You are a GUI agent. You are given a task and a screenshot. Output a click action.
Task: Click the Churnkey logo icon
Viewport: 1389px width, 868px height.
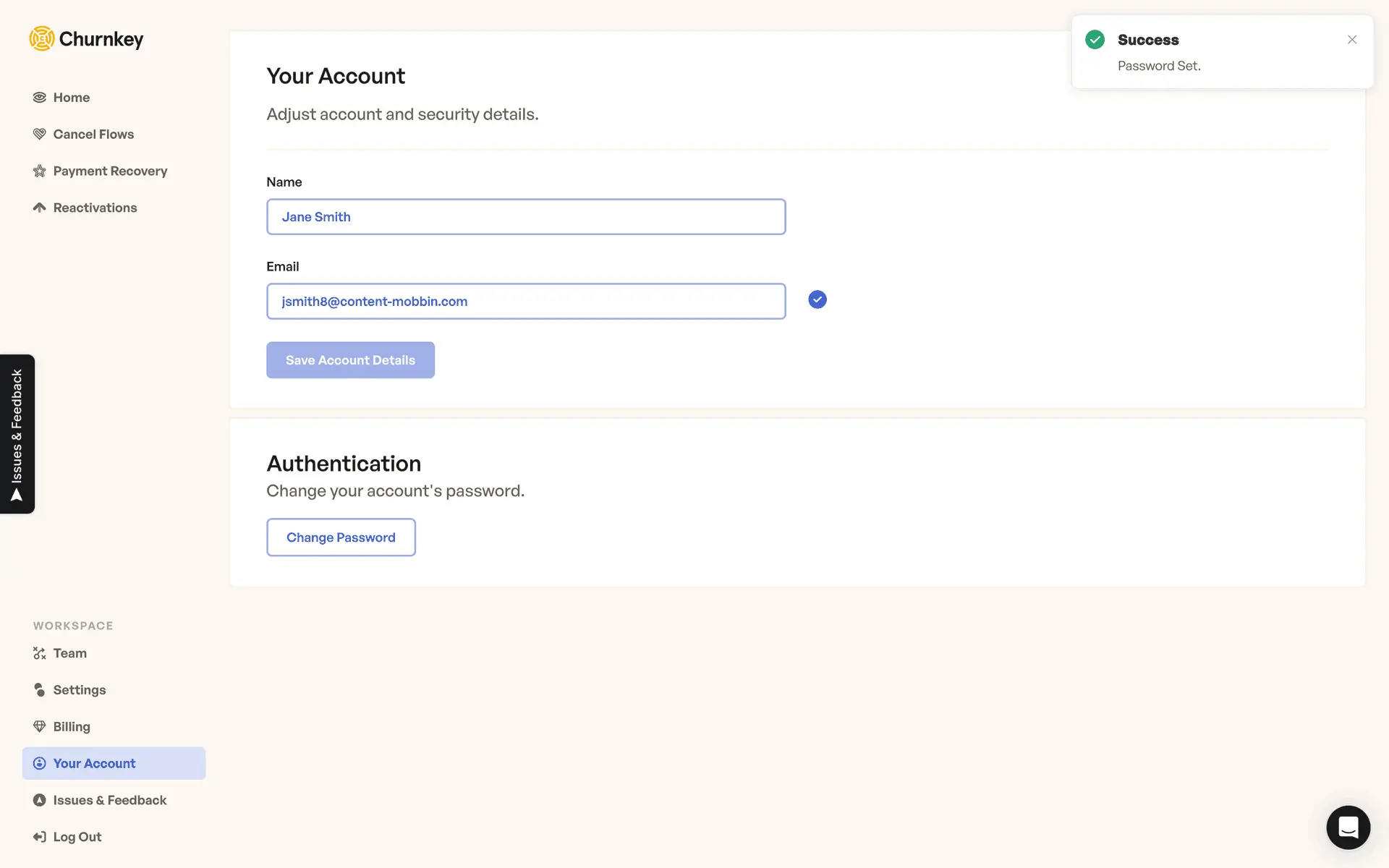(42, 38)
